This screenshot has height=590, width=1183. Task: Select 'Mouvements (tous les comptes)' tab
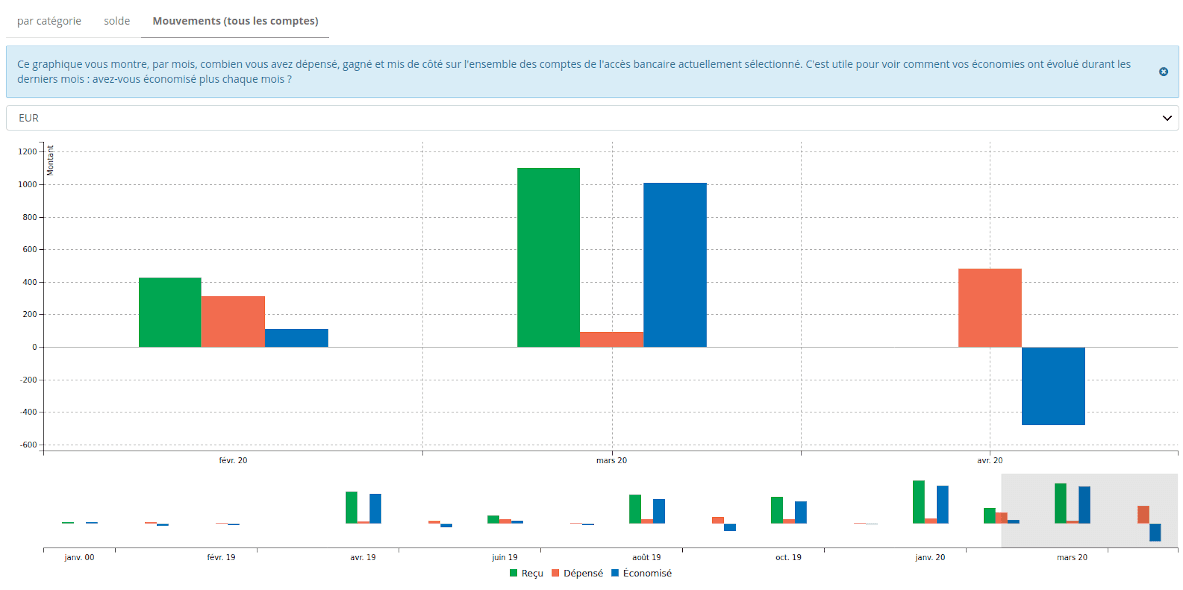click(235, 21)
